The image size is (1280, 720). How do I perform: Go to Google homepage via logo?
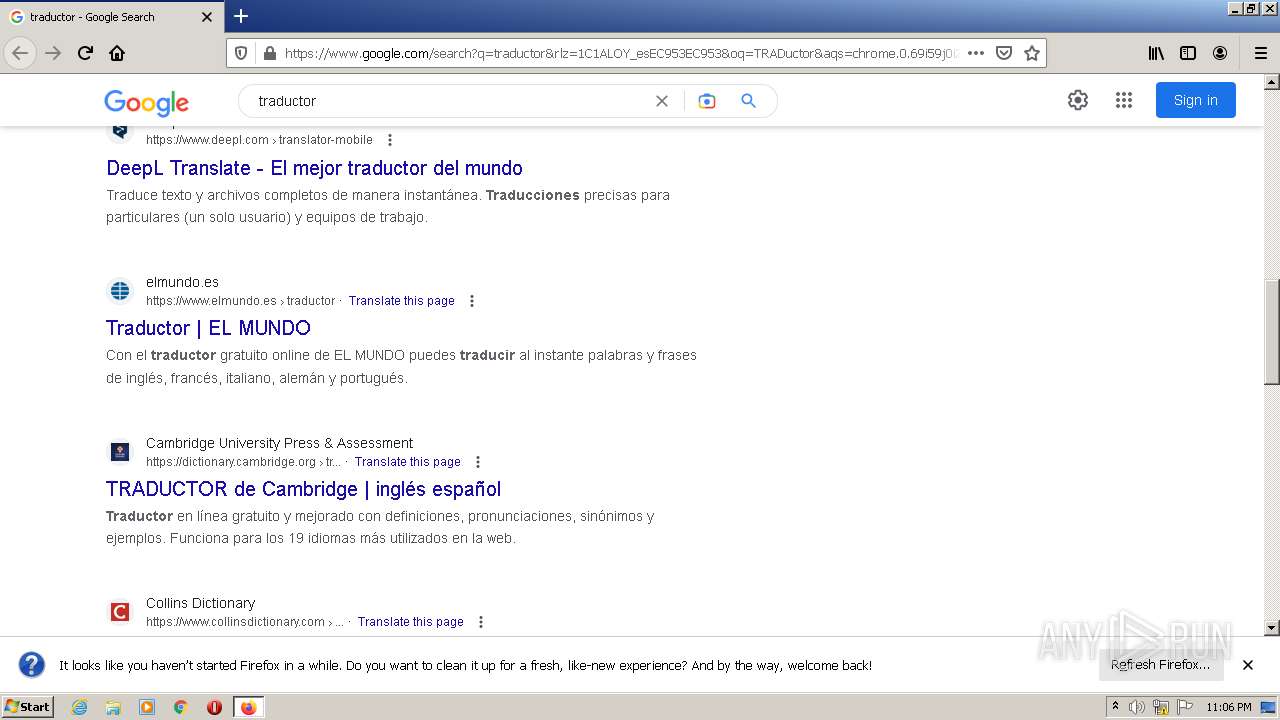click(x=146, y=102)
